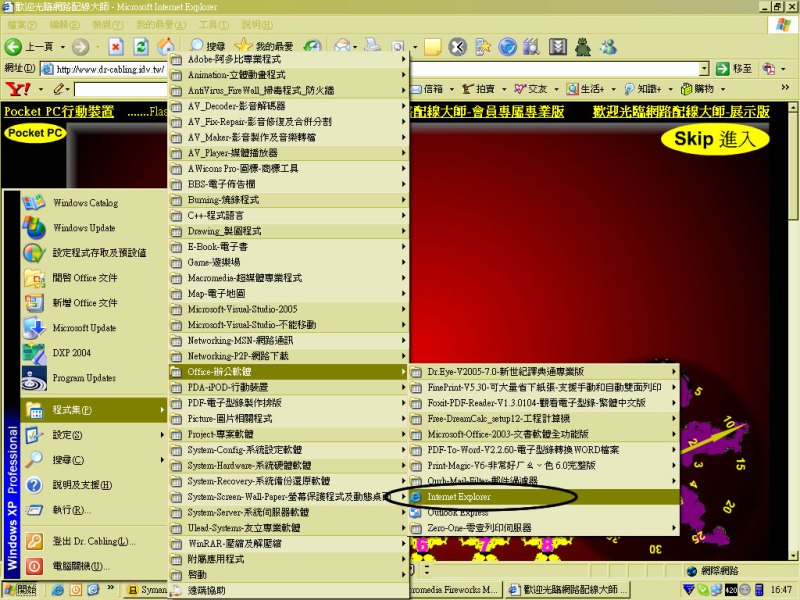The width and height of the screenshot is (800, 600).
Task: Click the Yahoo Y! logo
Action: 18,89
